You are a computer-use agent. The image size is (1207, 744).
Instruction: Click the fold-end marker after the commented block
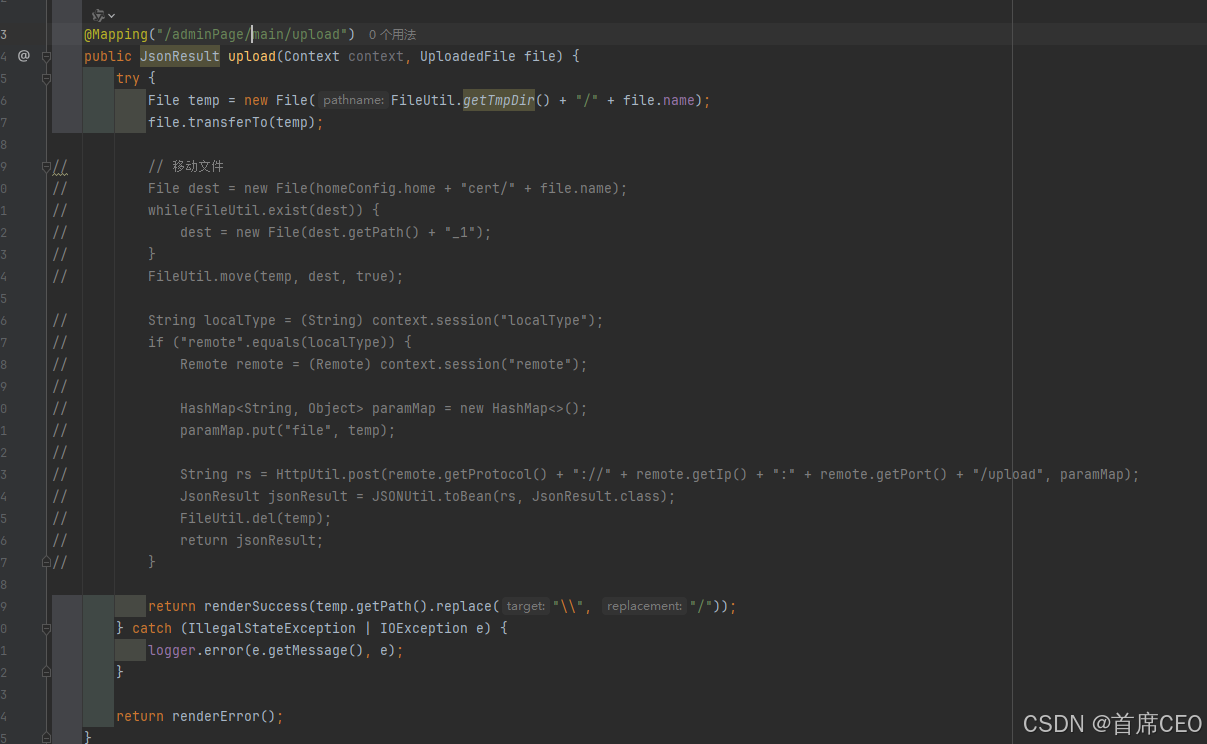click(46, 562)
